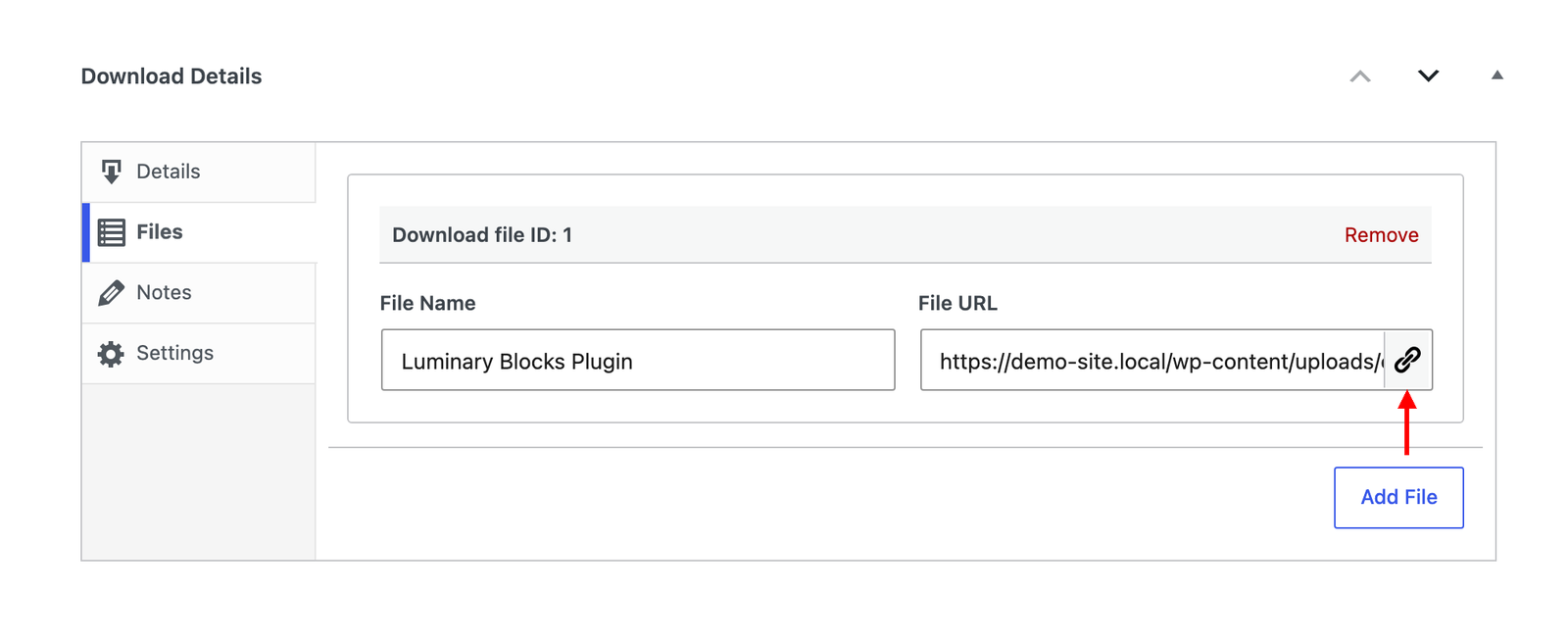This screenshot has width=1568, height=642.
Task: Click the Notes pencil icon
Action: pyautogui.click(x=112, y=293)
